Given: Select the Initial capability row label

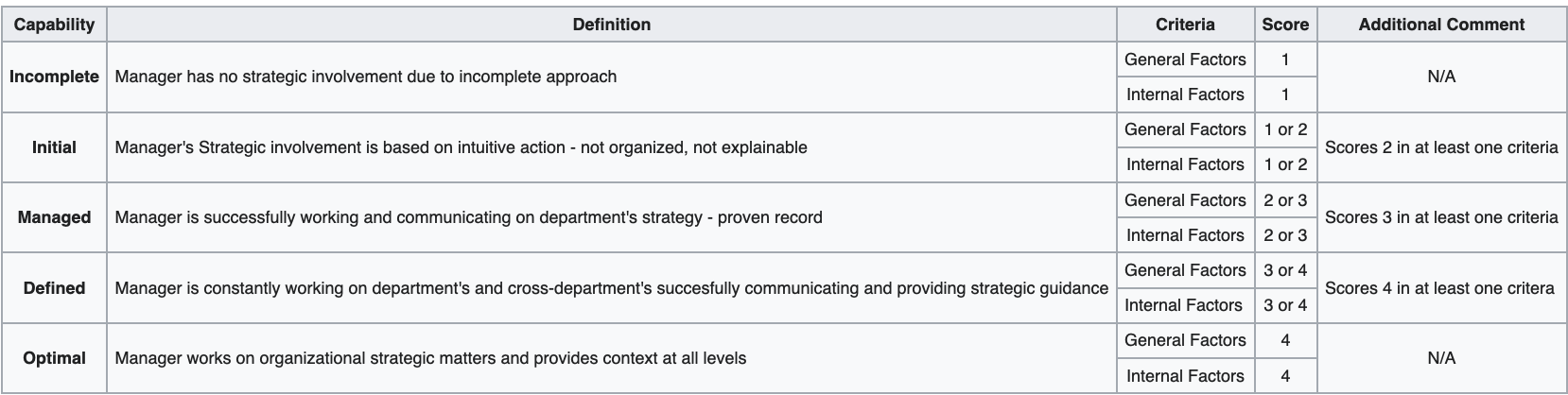Looking at the screenshot, I should 54,147.
